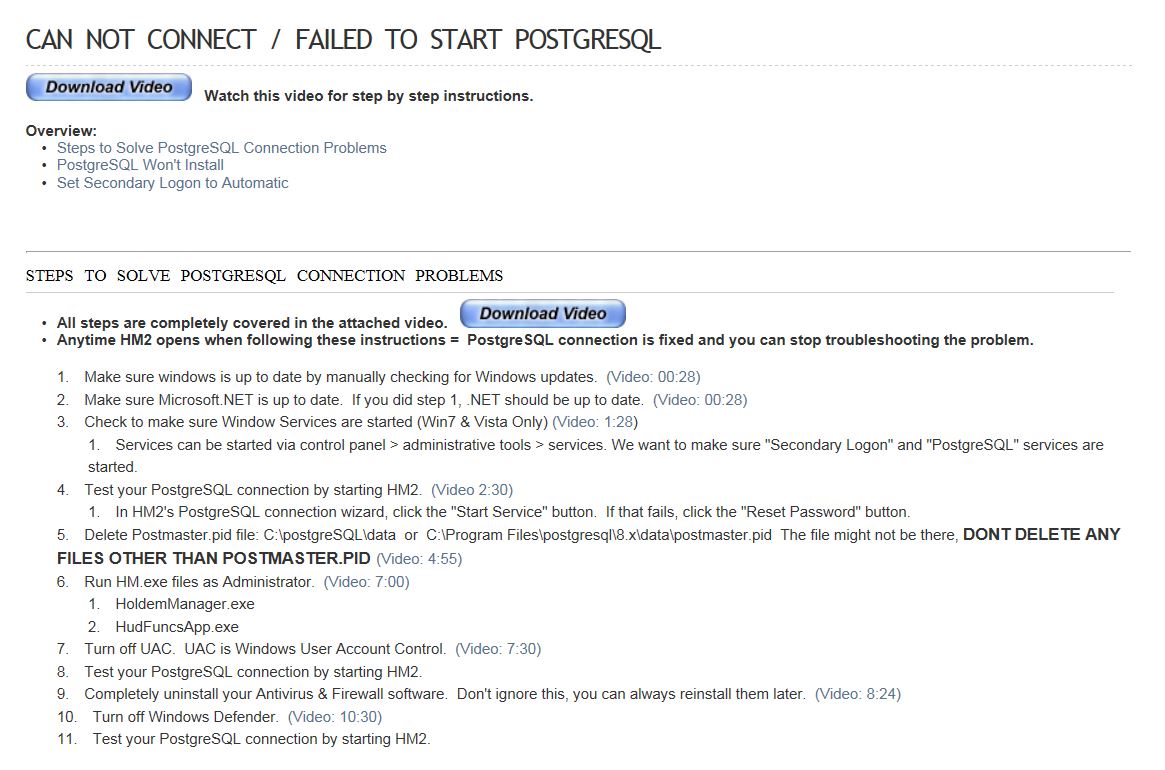This screenshot has height=770, width=1165.
Task: Open the Video 10:30 link for Windows Defender
Action: pyautogui.click(x=334, y=717)
